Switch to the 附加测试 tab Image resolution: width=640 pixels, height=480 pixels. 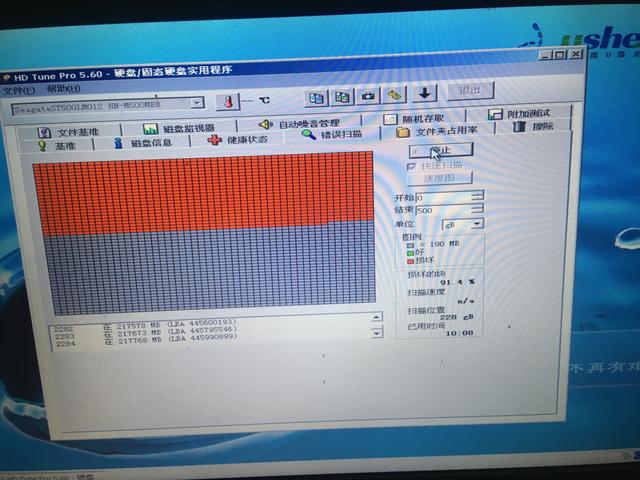tap(519, 114)
